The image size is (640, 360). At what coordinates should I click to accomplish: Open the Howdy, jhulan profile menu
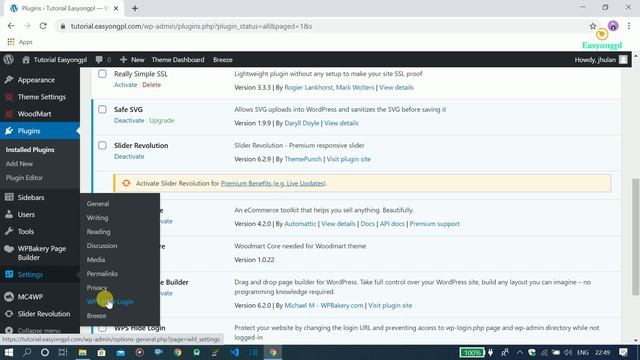601,60
